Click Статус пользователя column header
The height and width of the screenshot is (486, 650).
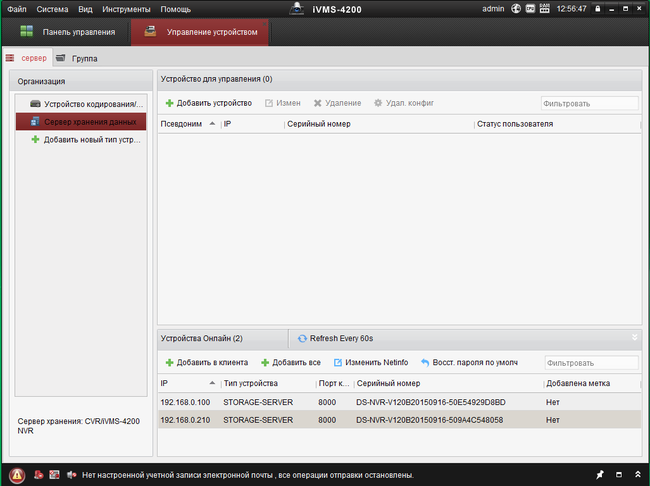click(x=557, y=124)
